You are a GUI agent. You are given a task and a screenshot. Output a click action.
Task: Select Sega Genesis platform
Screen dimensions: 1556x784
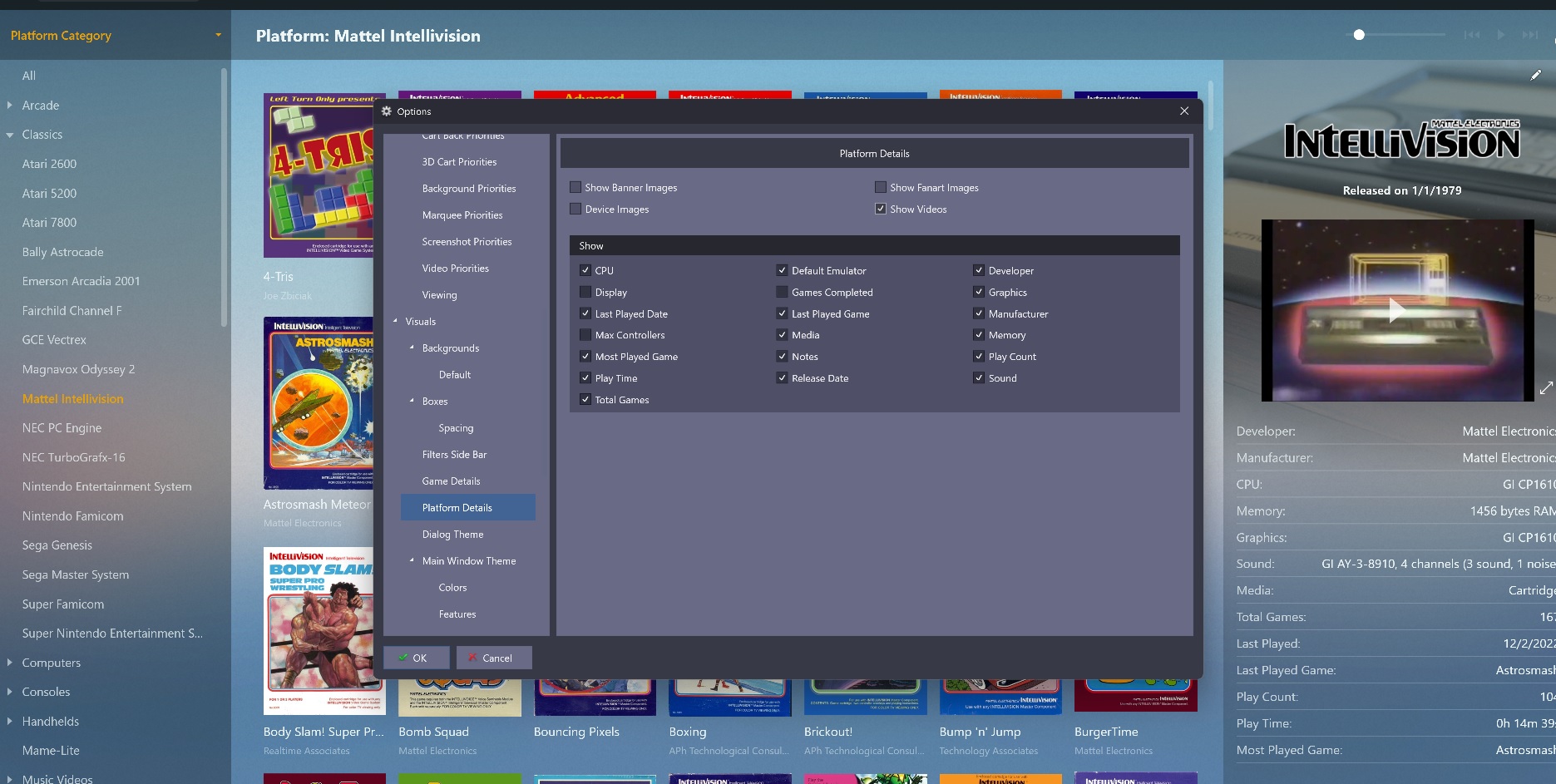pos(57,545)
